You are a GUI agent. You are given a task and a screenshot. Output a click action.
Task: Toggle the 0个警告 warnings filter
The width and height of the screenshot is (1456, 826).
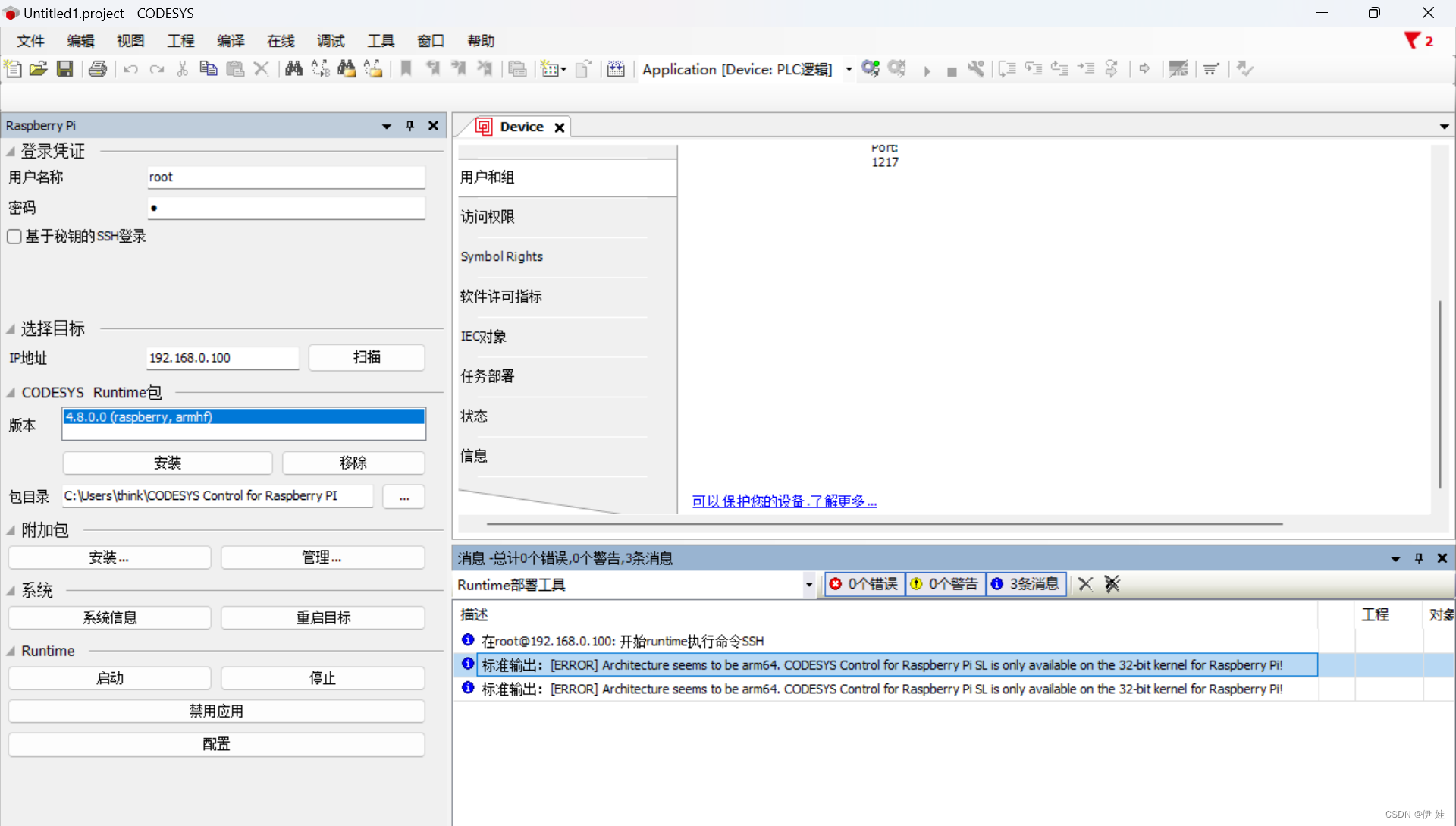click(946, 584)
